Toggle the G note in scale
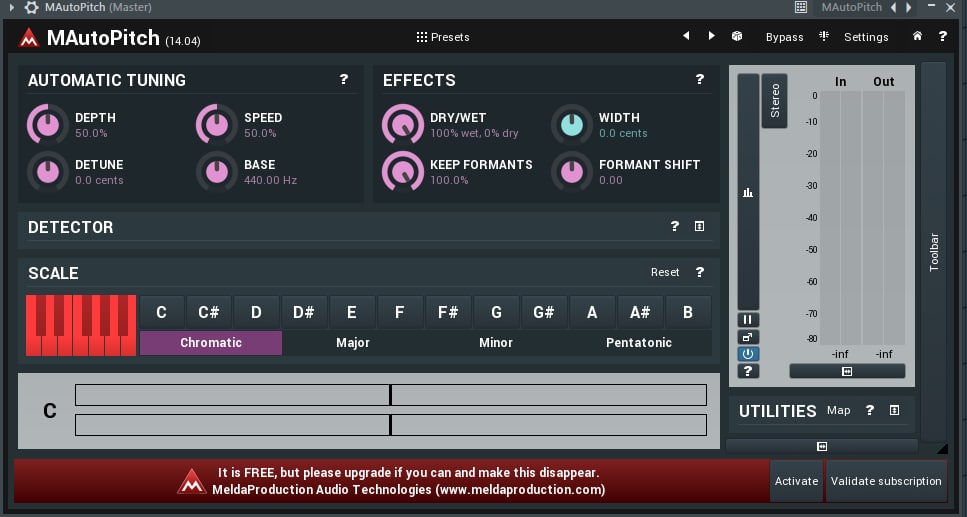967x517 pixels. [x=496, y=312]
